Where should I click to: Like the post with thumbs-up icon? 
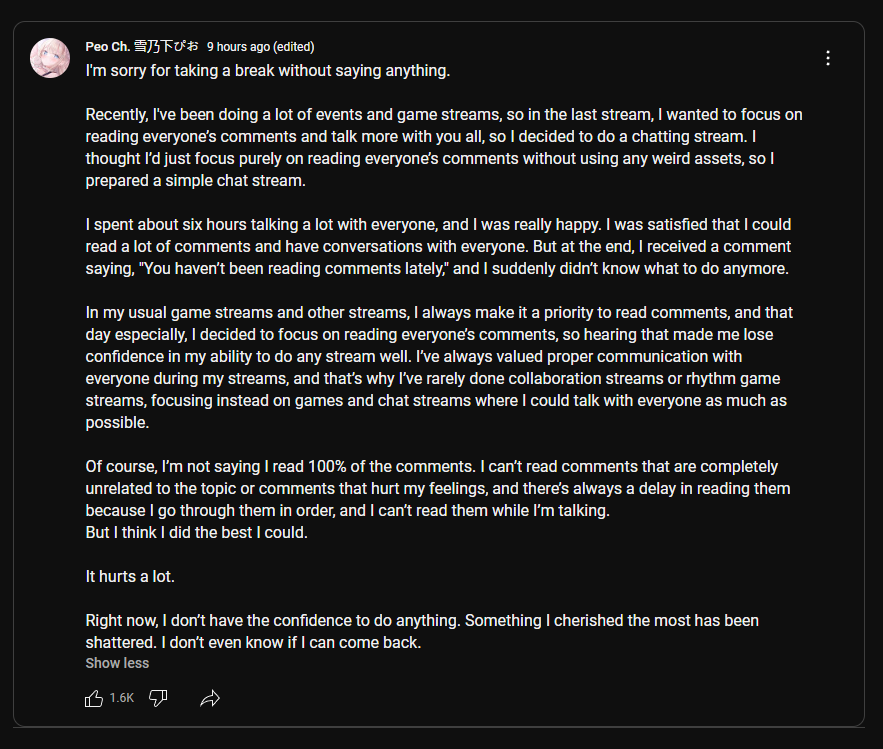pyautogui.click(x=94, y=698)
